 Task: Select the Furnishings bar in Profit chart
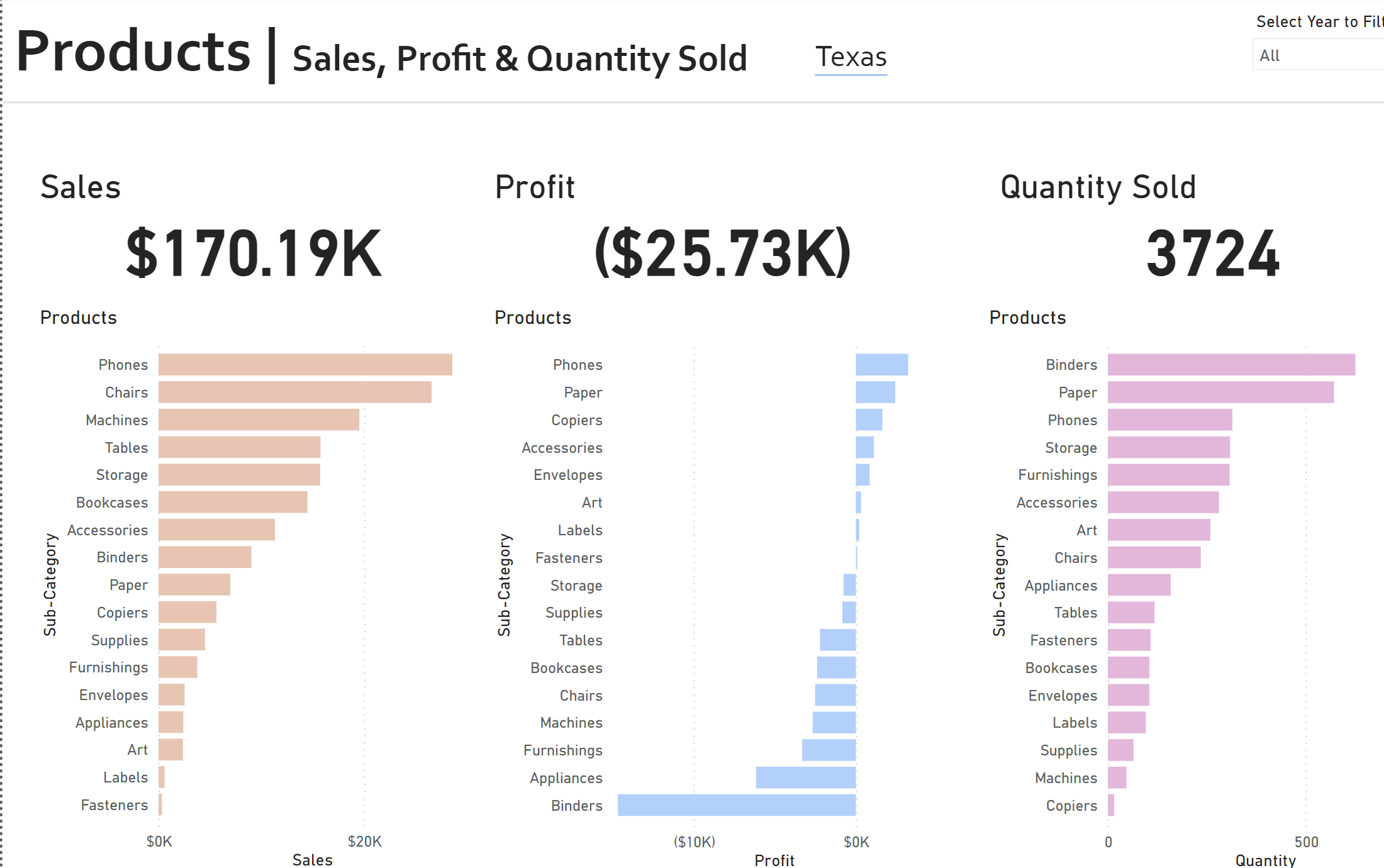click(829, 750)
